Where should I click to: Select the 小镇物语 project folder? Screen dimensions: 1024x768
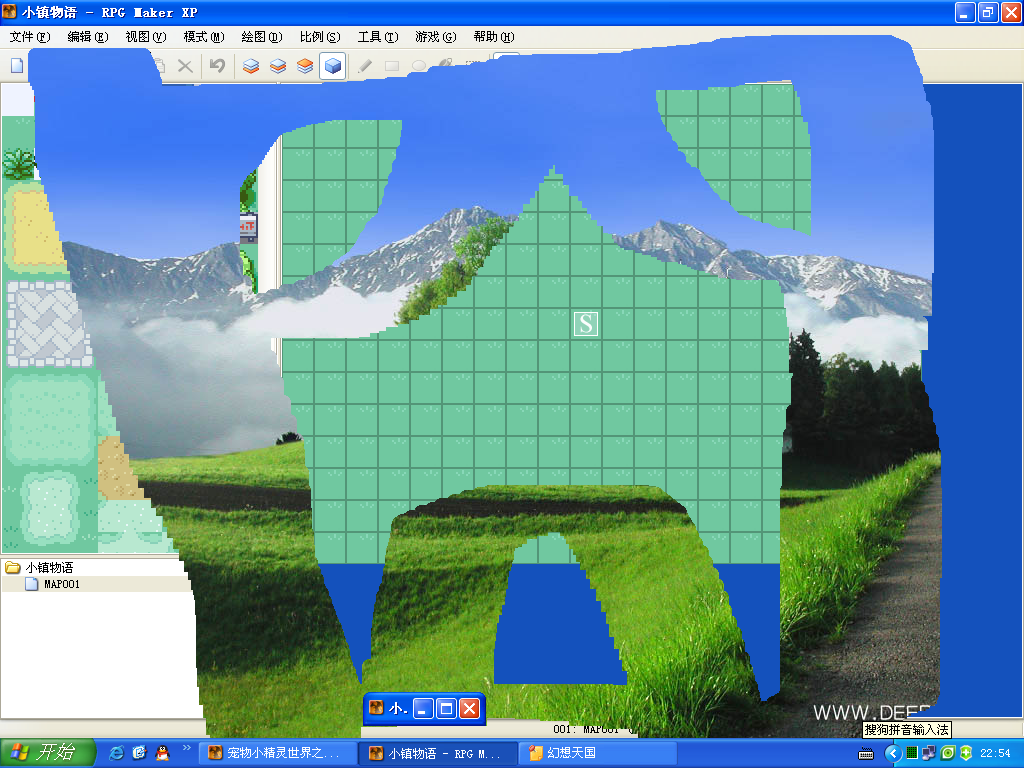tap(39, 568)
